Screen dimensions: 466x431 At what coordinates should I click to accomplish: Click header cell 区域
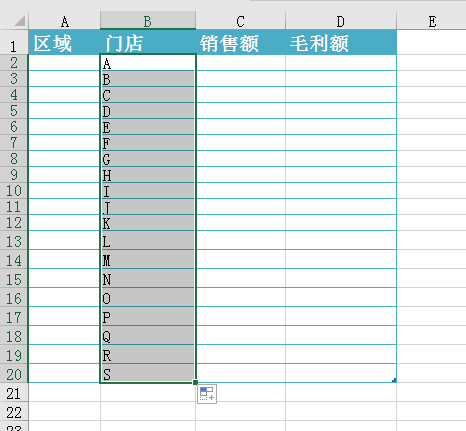point(65,42)
